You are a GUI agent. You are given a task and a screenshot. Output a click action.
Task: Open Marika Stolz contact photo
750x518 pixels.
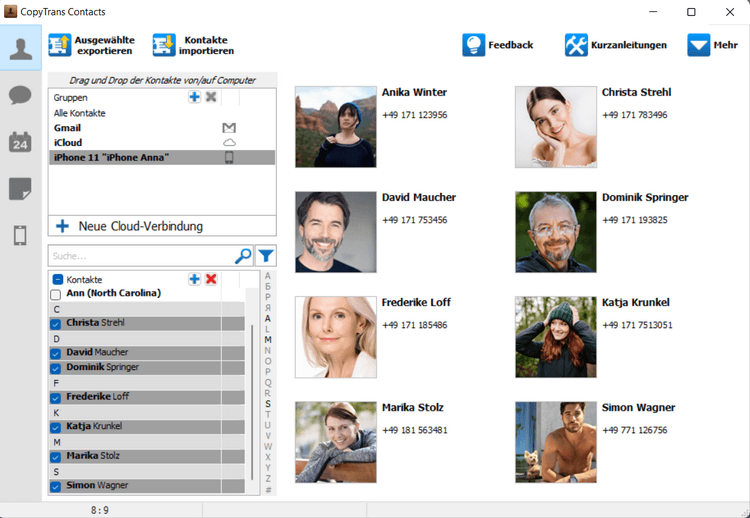[x=336, y=442]
